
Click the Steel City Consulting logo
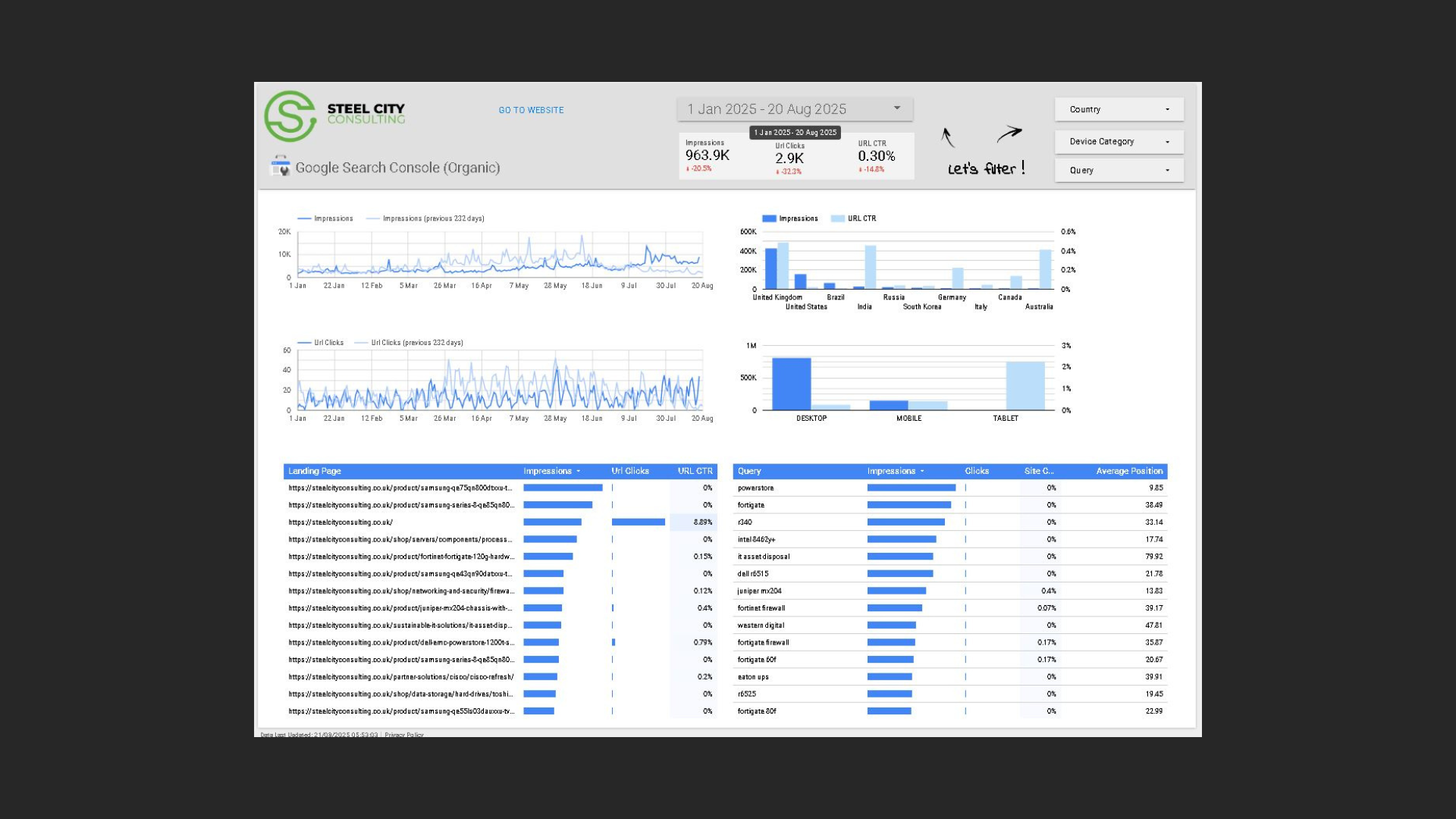tap(290, 116)
